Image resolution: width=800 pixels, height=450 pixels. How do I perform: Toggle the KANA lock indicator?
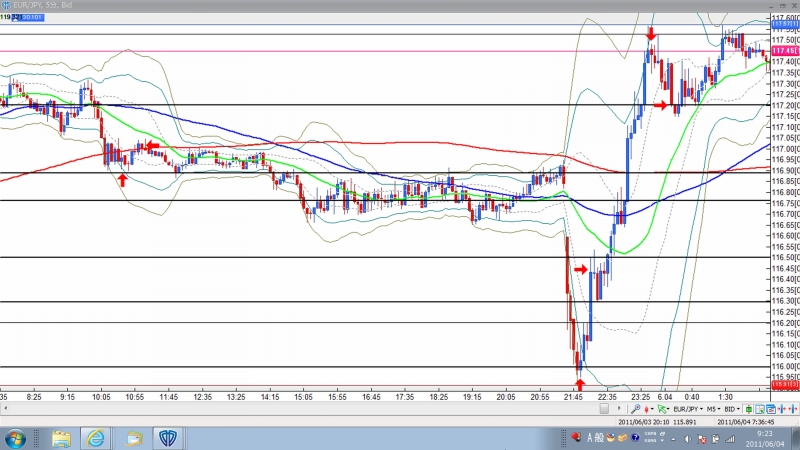[650, 441]
